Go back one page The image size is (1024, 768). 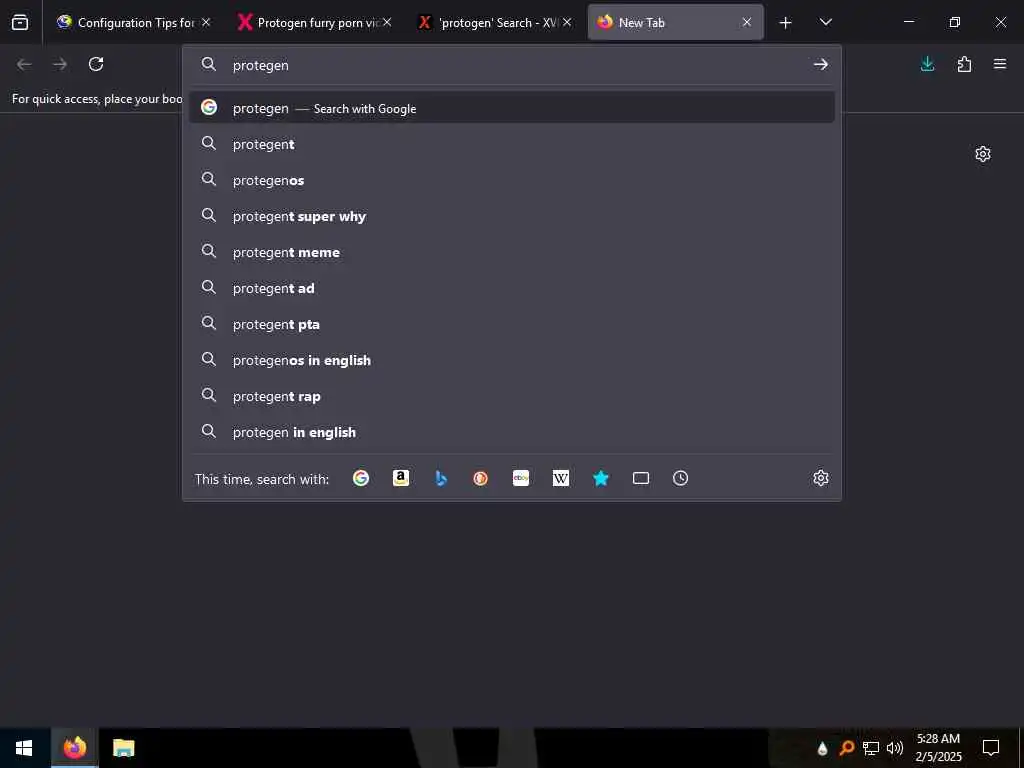point(24,64)
